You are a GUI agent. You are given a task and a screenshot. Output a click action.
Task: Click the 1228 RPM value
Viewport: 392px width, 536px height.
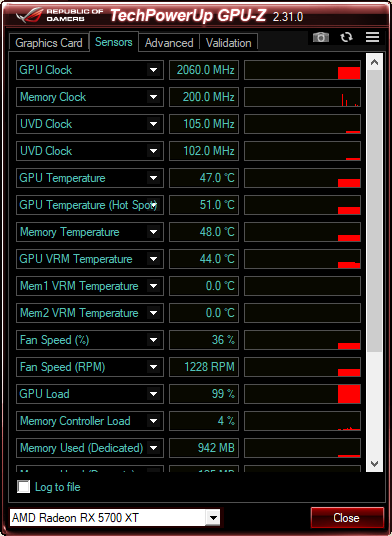click(x=204, y=367)
